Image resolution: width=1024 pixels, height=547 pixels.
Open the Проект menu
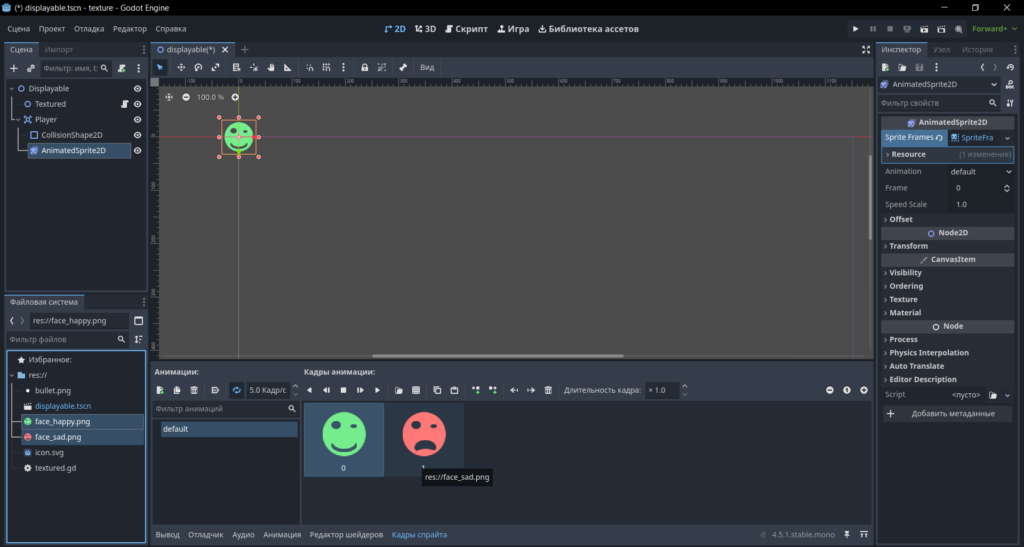(52, 29)
